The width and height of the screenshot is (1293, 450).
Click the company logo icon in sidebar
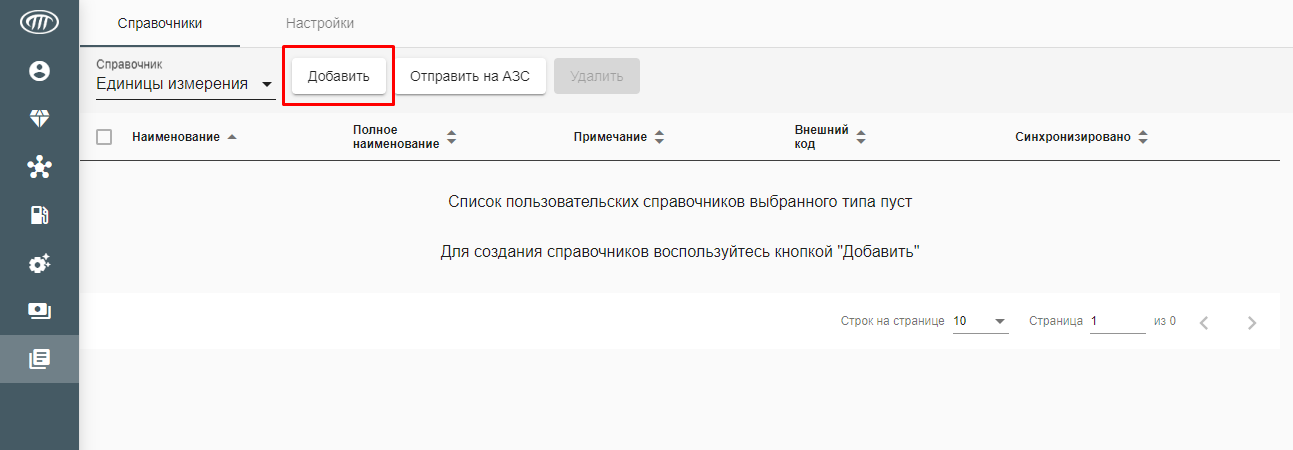coord(39,22)
